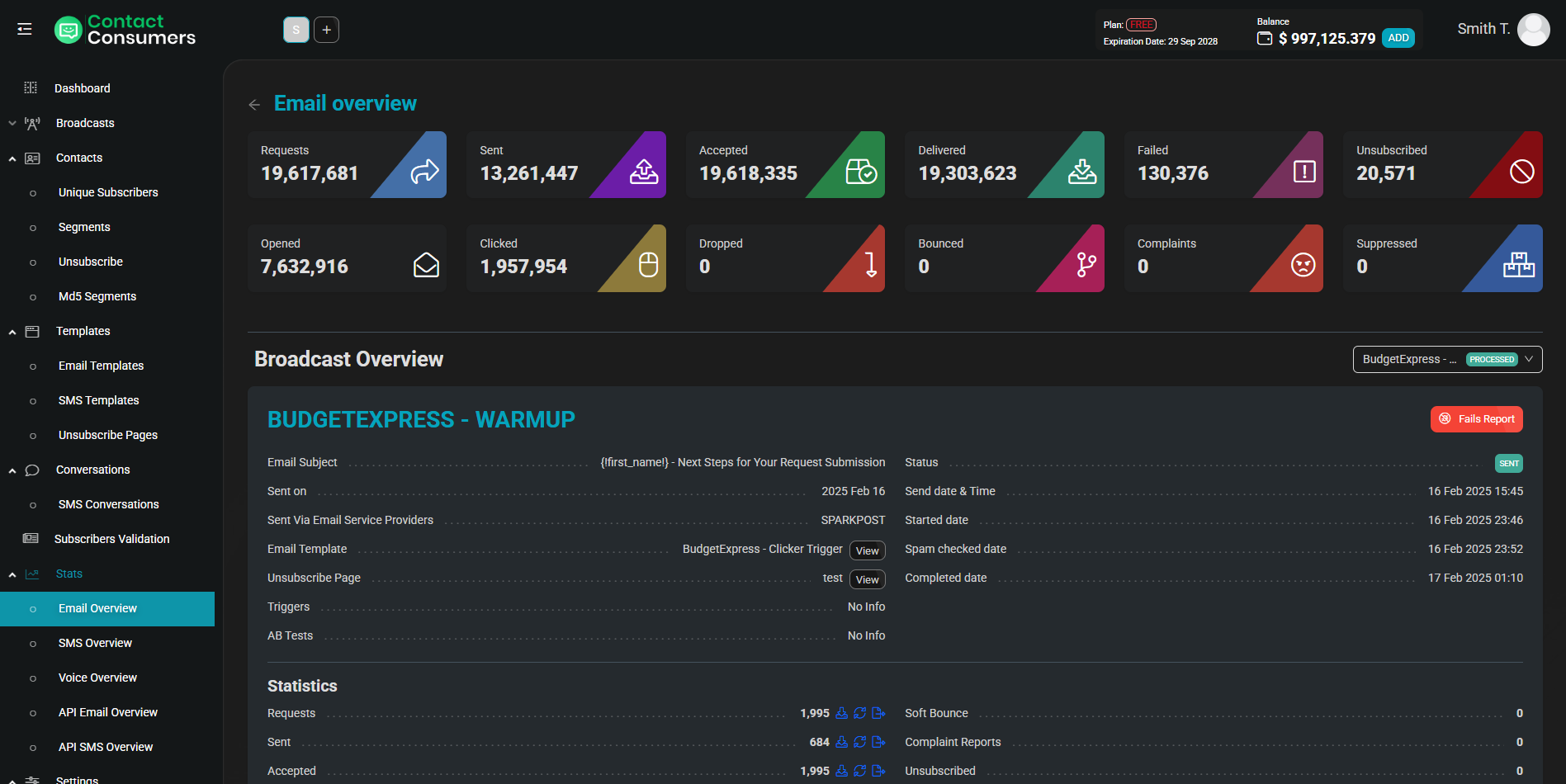Click the ADD balance button
The image size is (1566, 784).
point(1398,38)
